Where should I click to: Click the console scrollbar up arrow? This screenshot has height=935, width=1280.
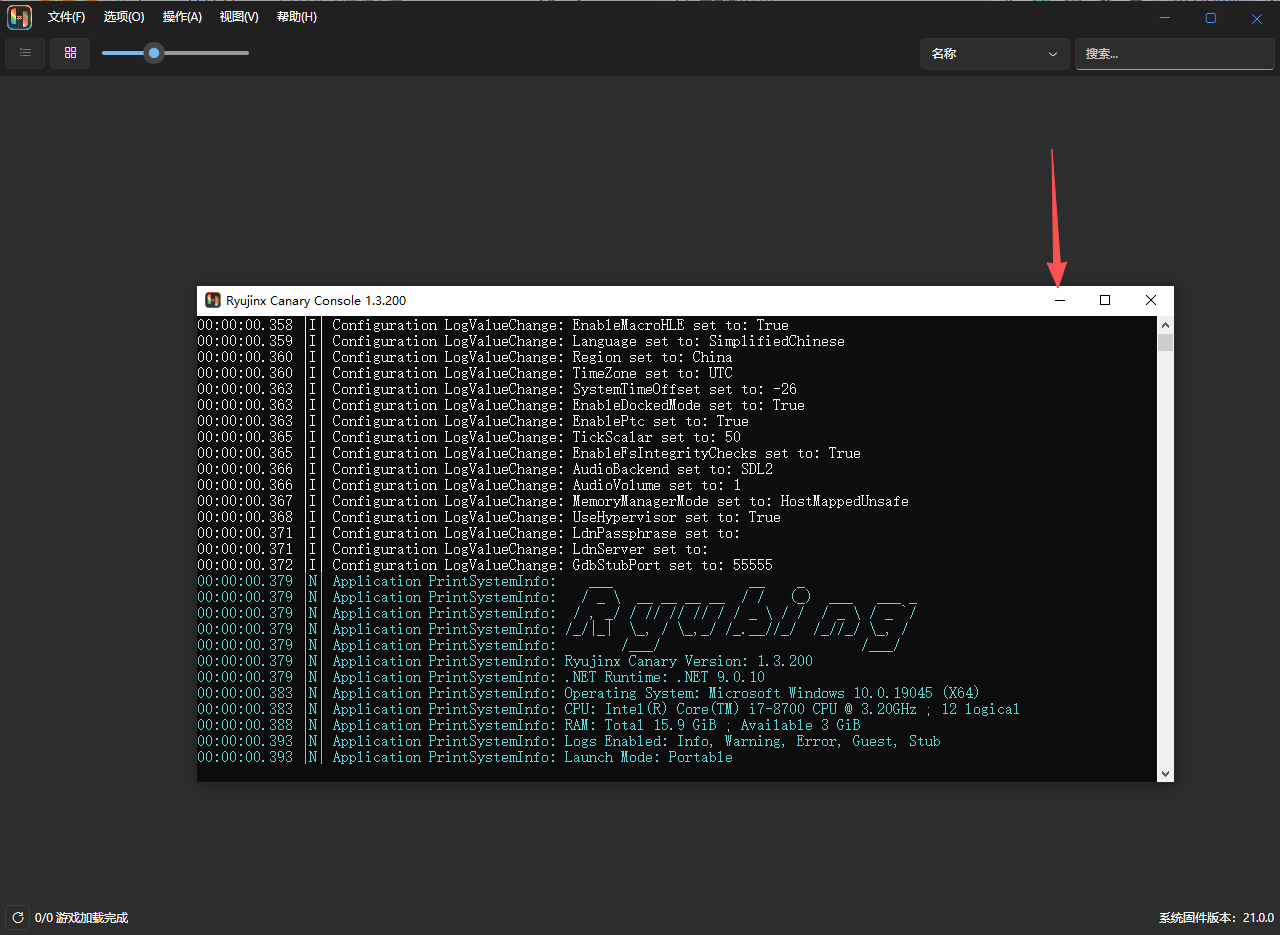(1165, 325)
